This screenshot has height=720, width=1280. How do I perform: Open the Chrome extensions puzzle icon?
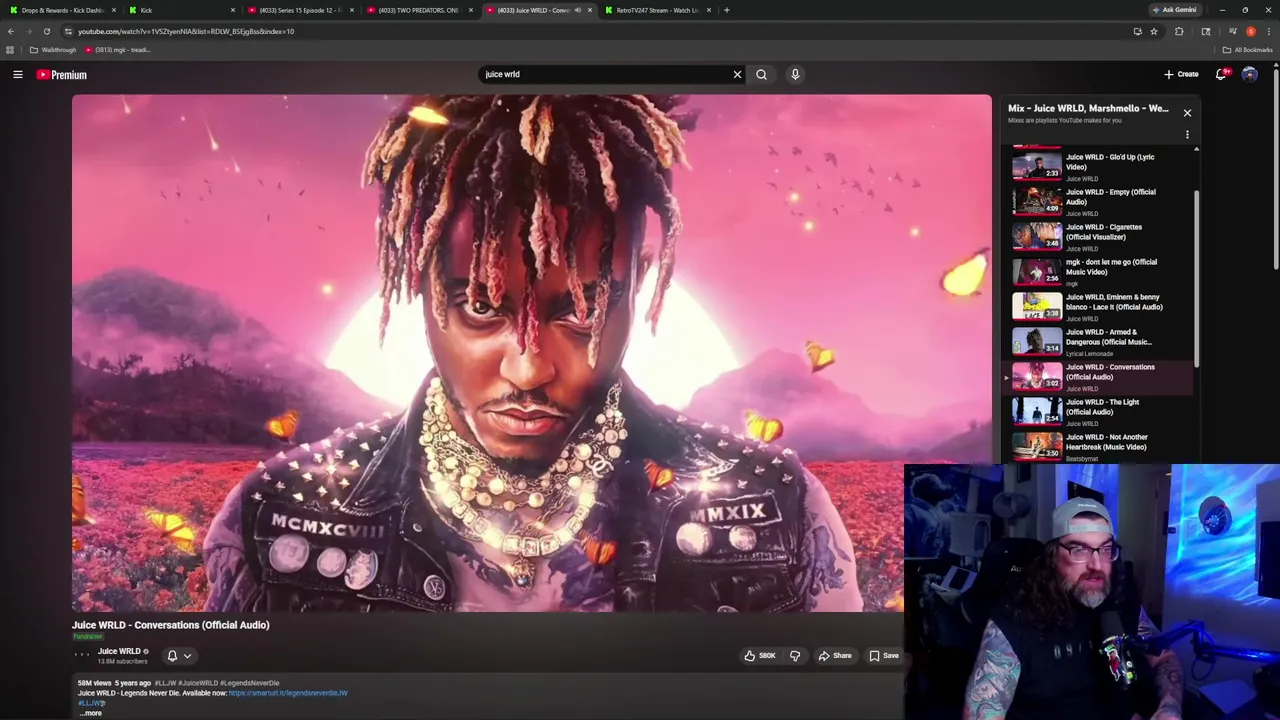1179,31
